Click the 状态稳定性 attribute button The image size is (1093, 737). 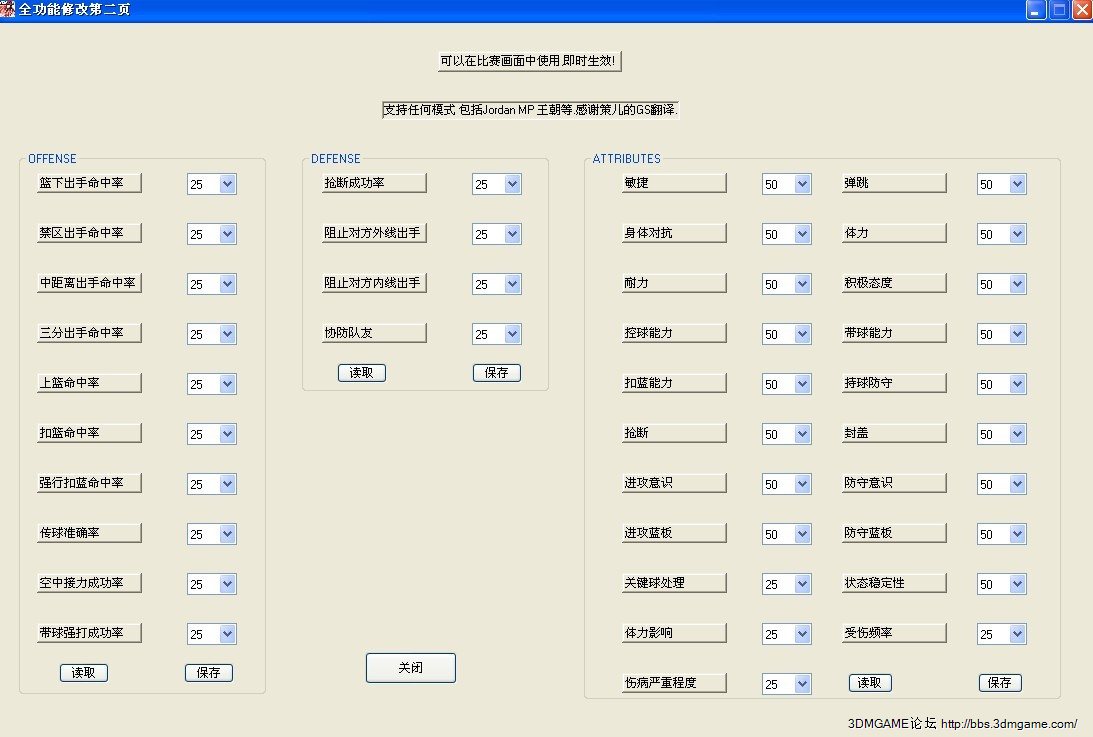click(x=893, y=583)
